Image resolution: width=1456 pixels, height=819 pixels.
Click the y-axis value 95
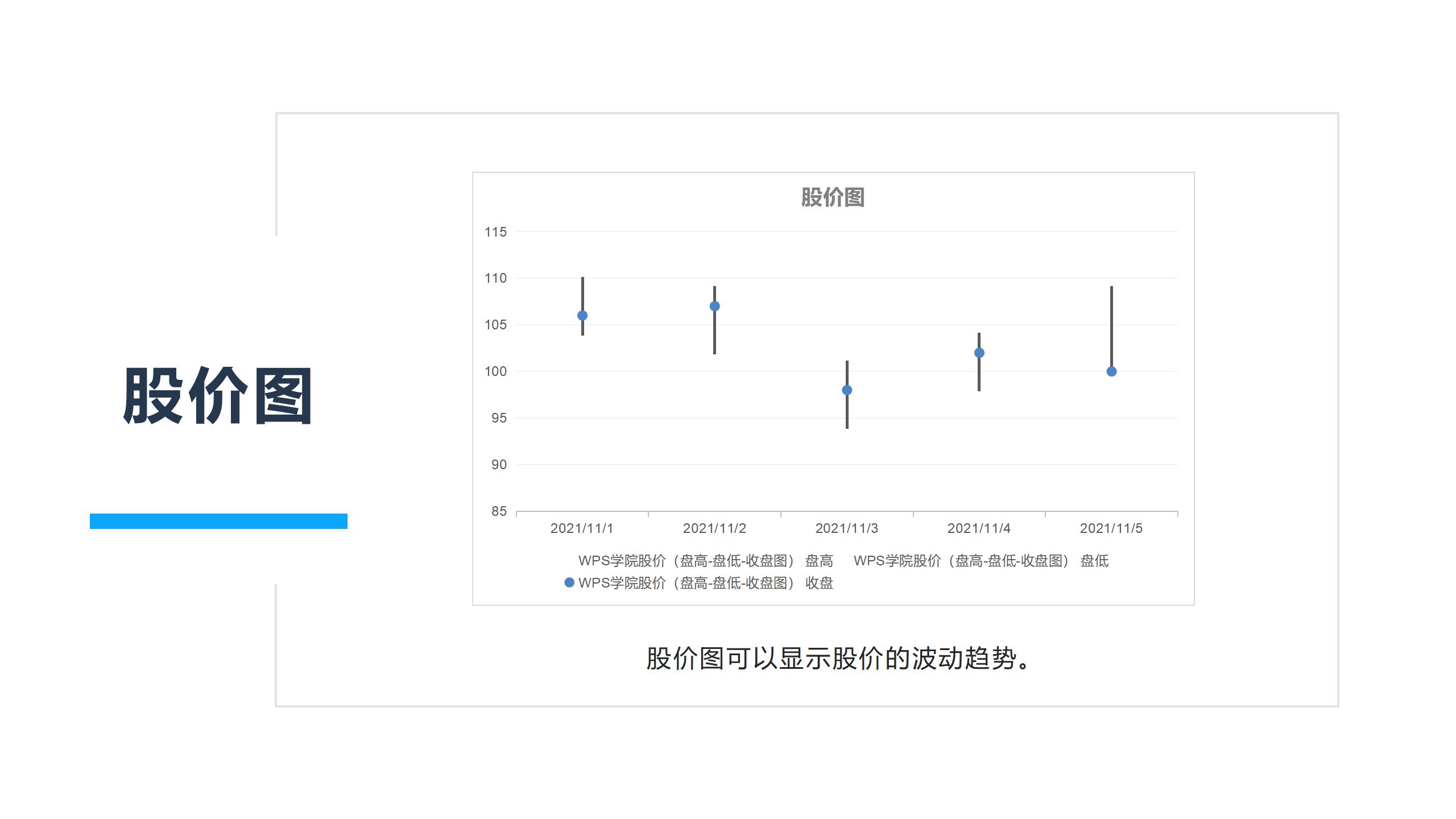[x=499, y=418]
